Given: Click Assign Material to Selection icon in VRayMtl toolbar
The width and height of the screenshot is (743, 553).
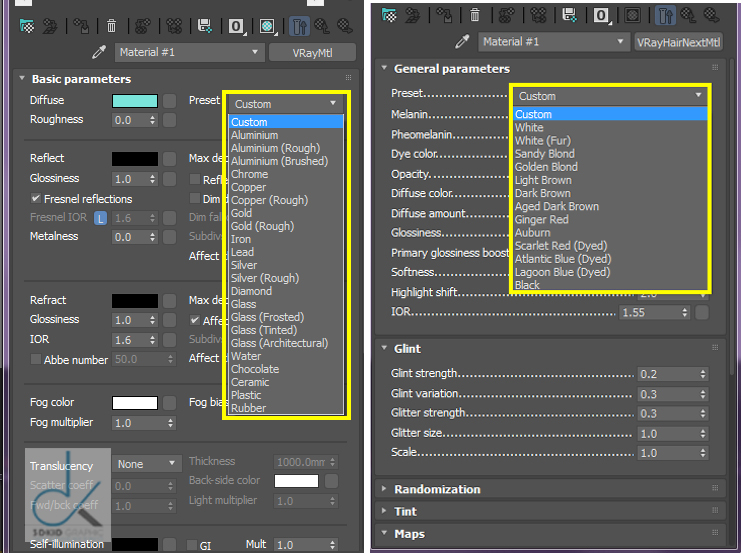Looking at the screenshot, I should [81, 26].
